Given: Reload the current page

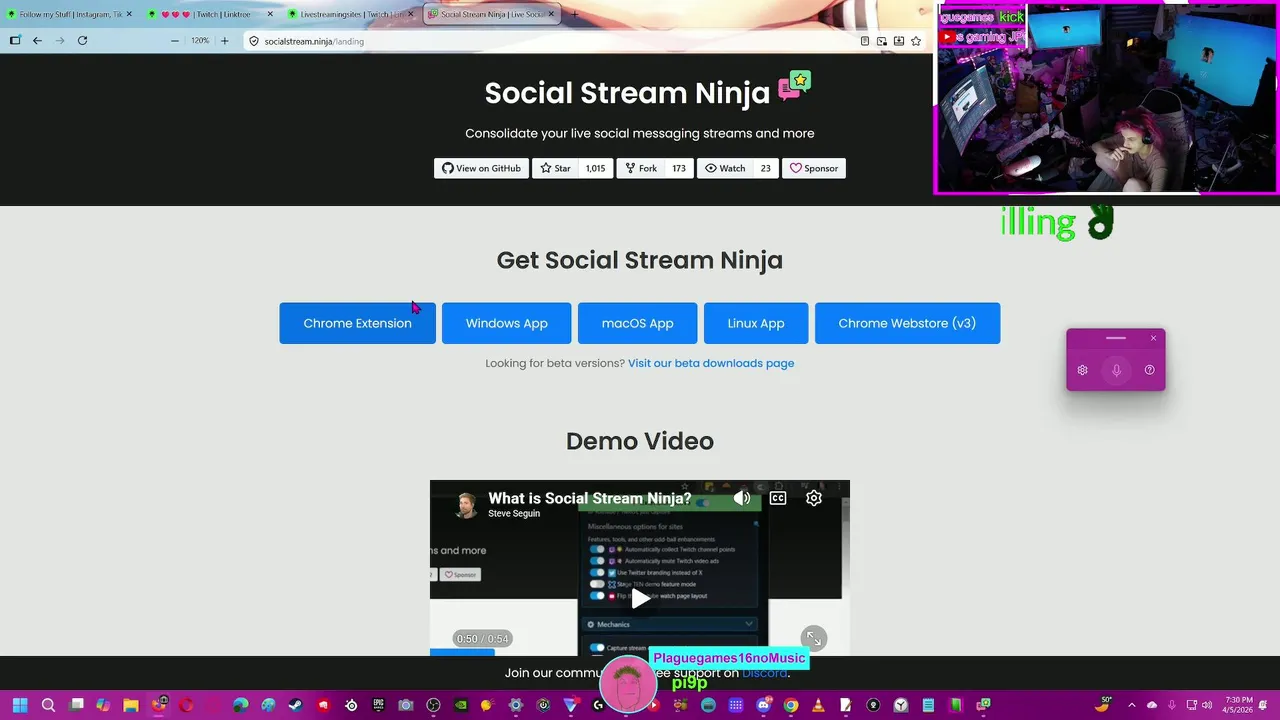Looking at the screenshot, I should (x=82, y=41).
